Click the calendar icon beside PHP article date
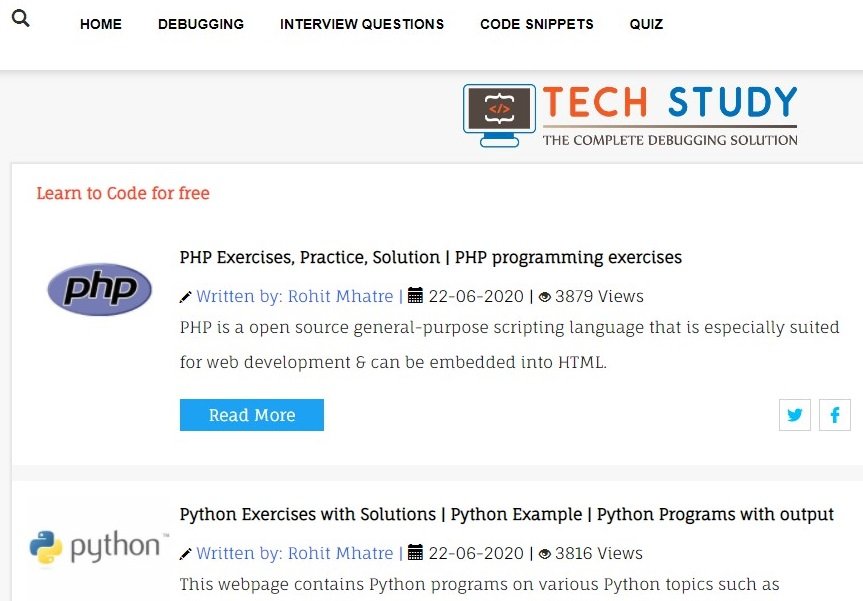The height and width of the screenshot is (601, 863). [416, 296]
